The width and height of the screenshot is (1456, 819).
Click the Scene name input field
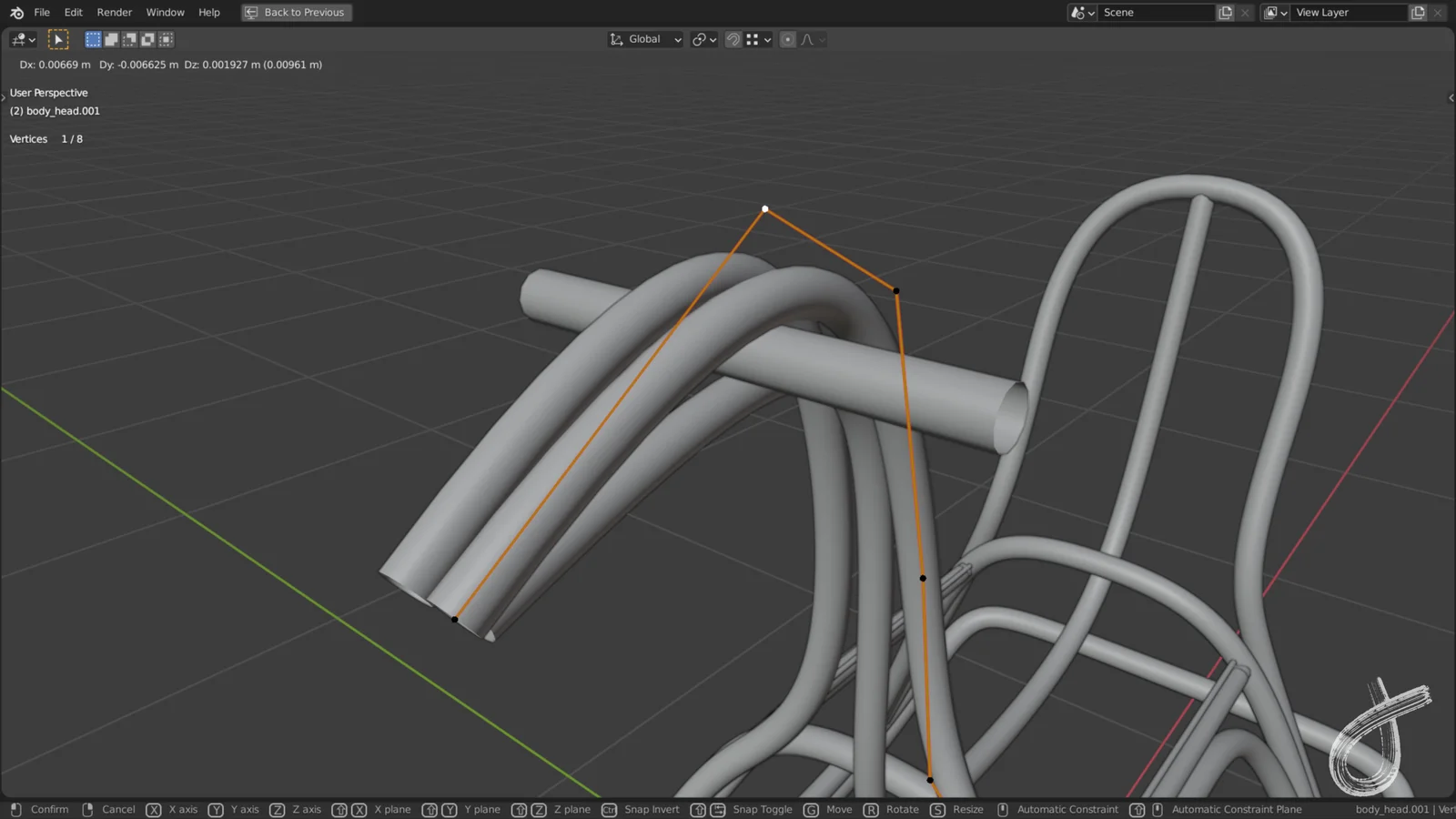pos(1156,12)
